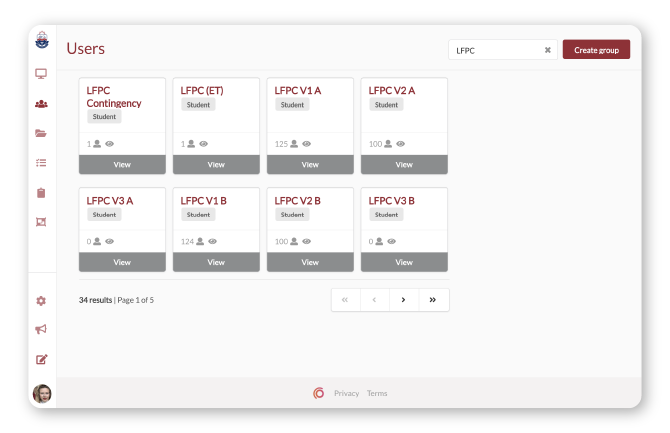Open the user profile avatar
The height and width of the screenshot is (433, 670).
[42, 393]
